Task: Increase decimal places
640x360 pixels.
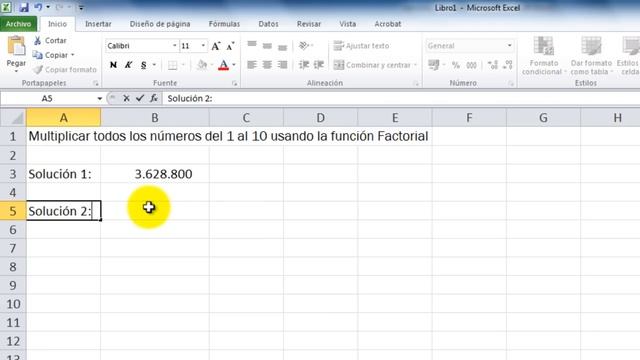Action: pos(493,65)
